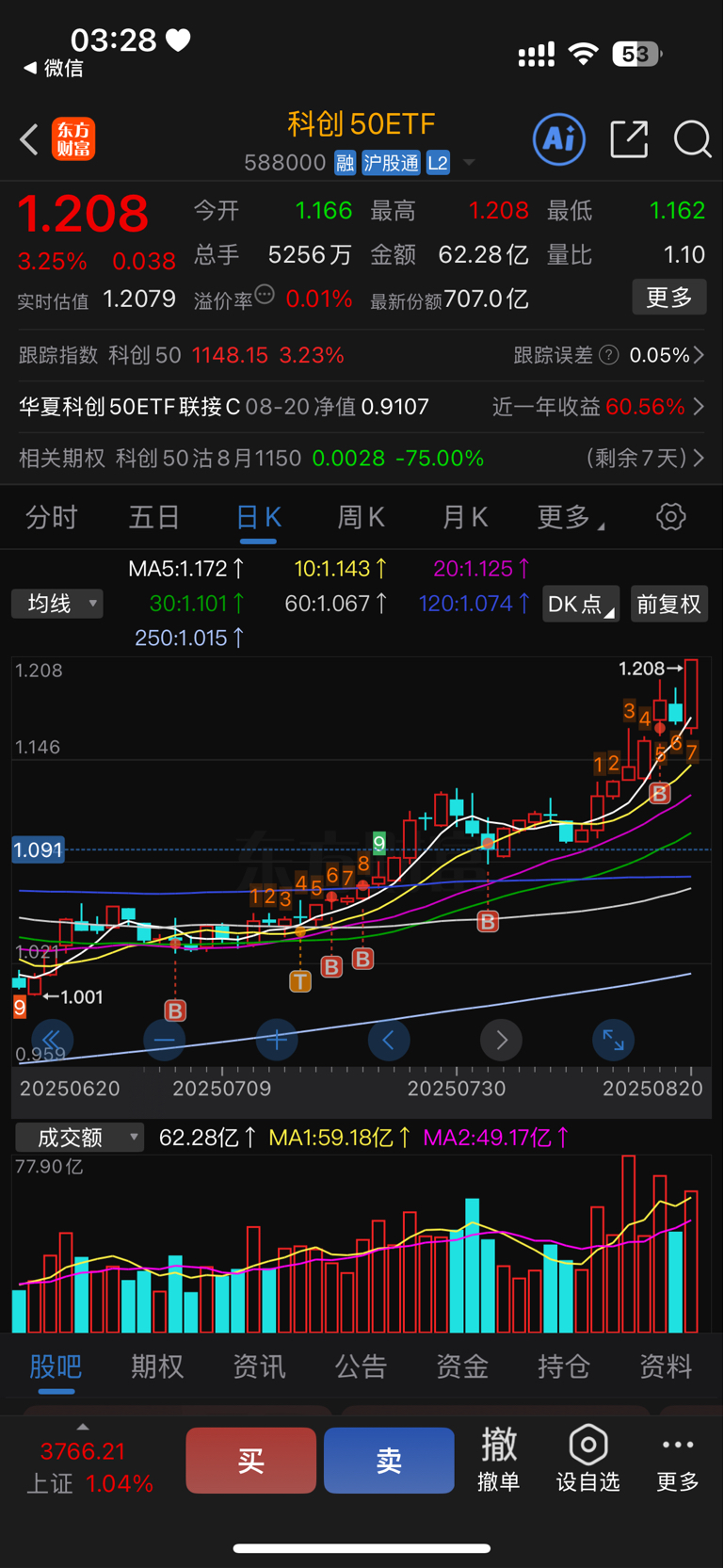Open chart settings gear icon
Screen dimensions: 724x1568
[670, 516]
